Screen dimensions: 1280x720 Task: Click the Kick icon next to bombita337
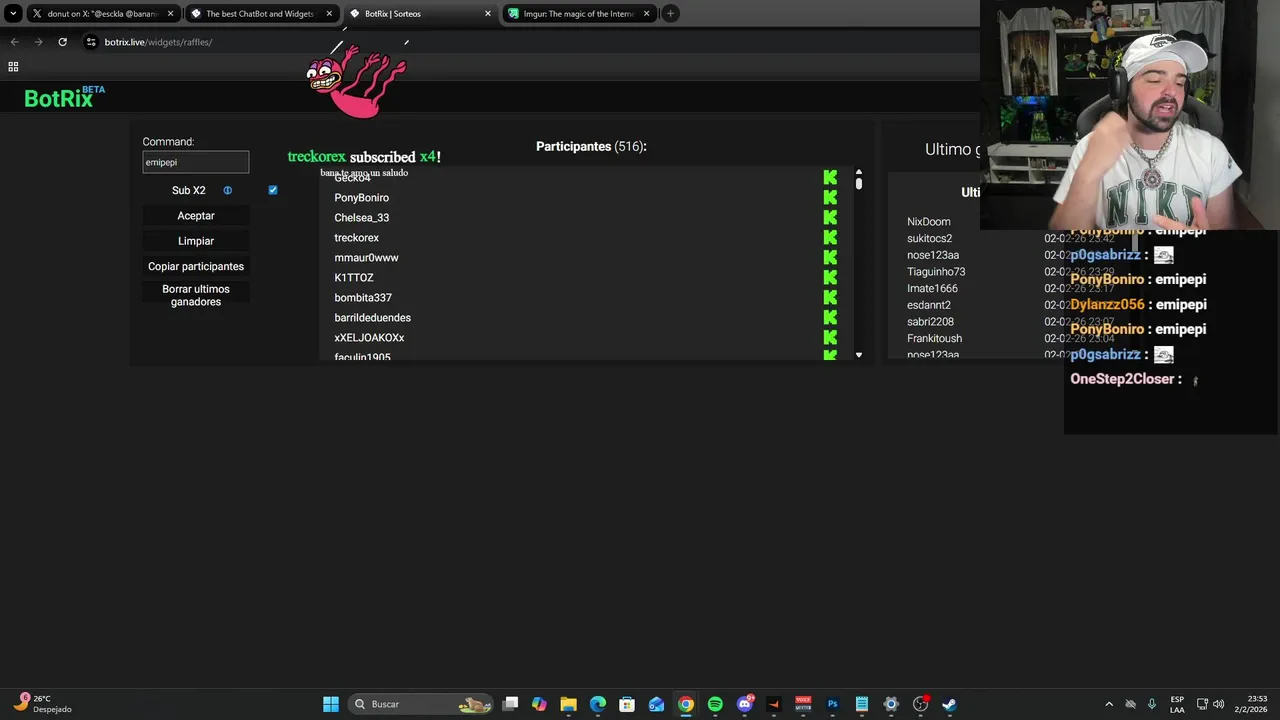[x=830, y=297]
